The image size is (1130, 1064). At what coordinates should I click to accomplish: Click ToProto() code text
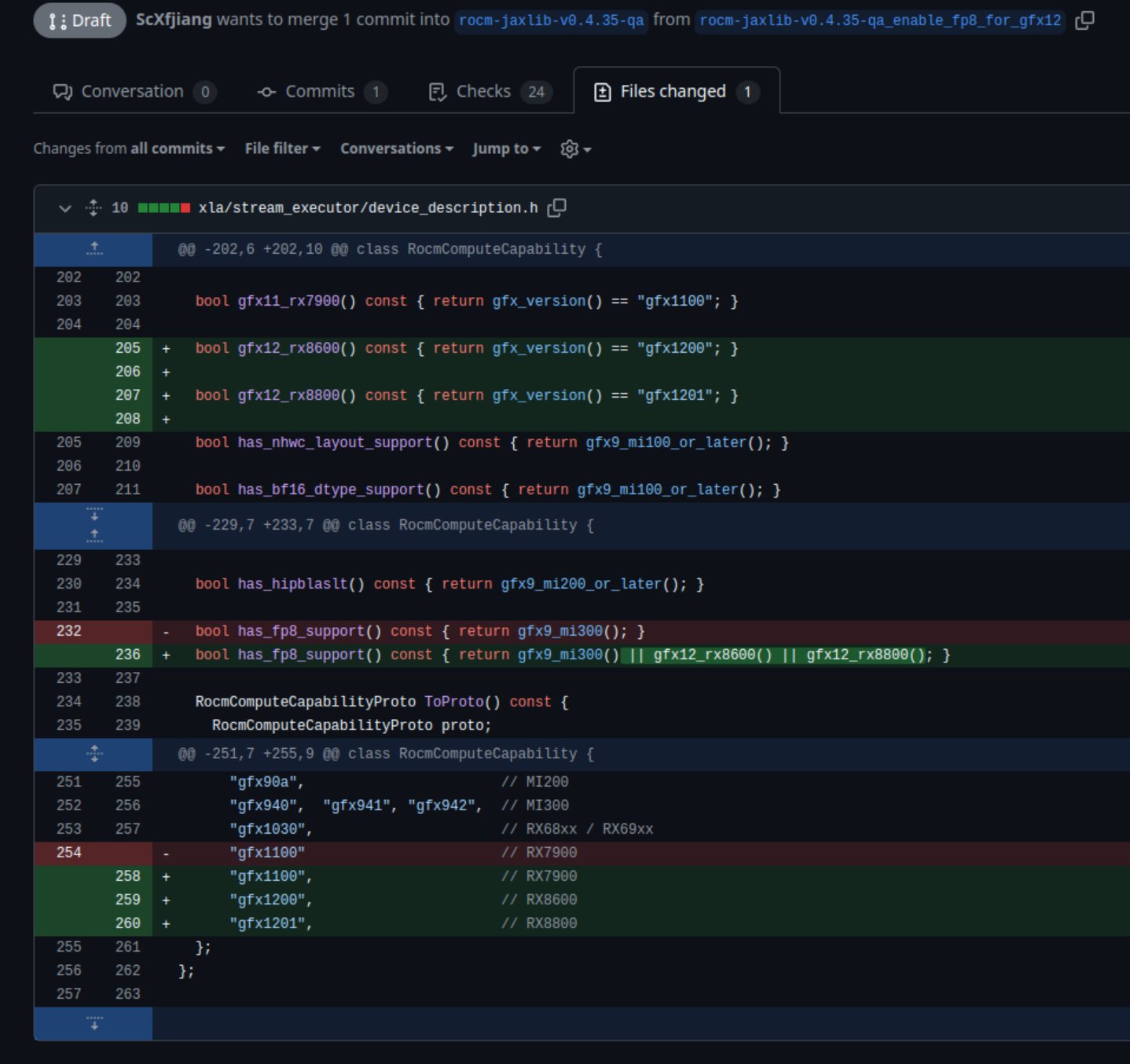[462, 702]
